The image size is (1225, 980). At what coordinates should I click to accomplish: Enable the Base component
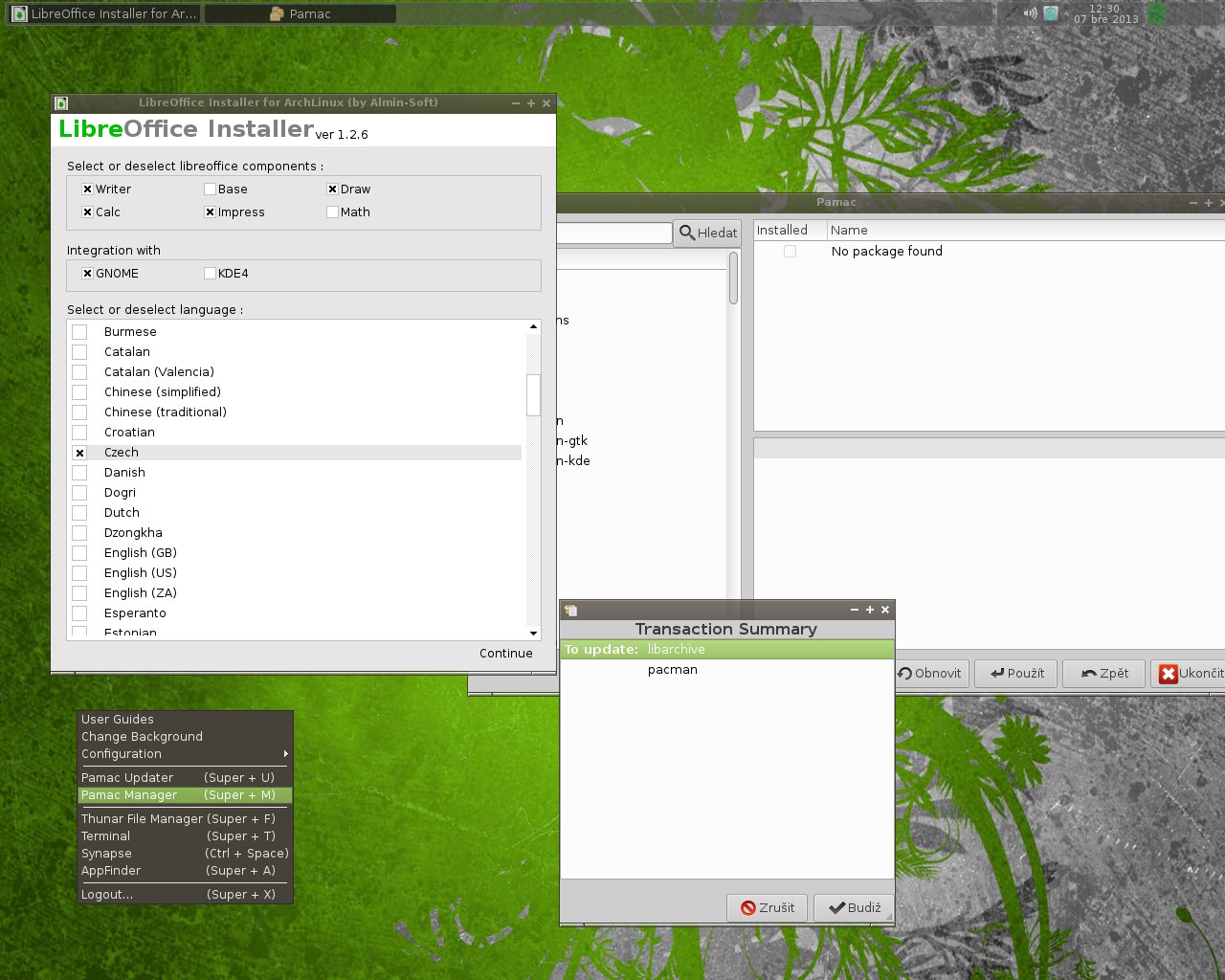(x=210, y=189)
